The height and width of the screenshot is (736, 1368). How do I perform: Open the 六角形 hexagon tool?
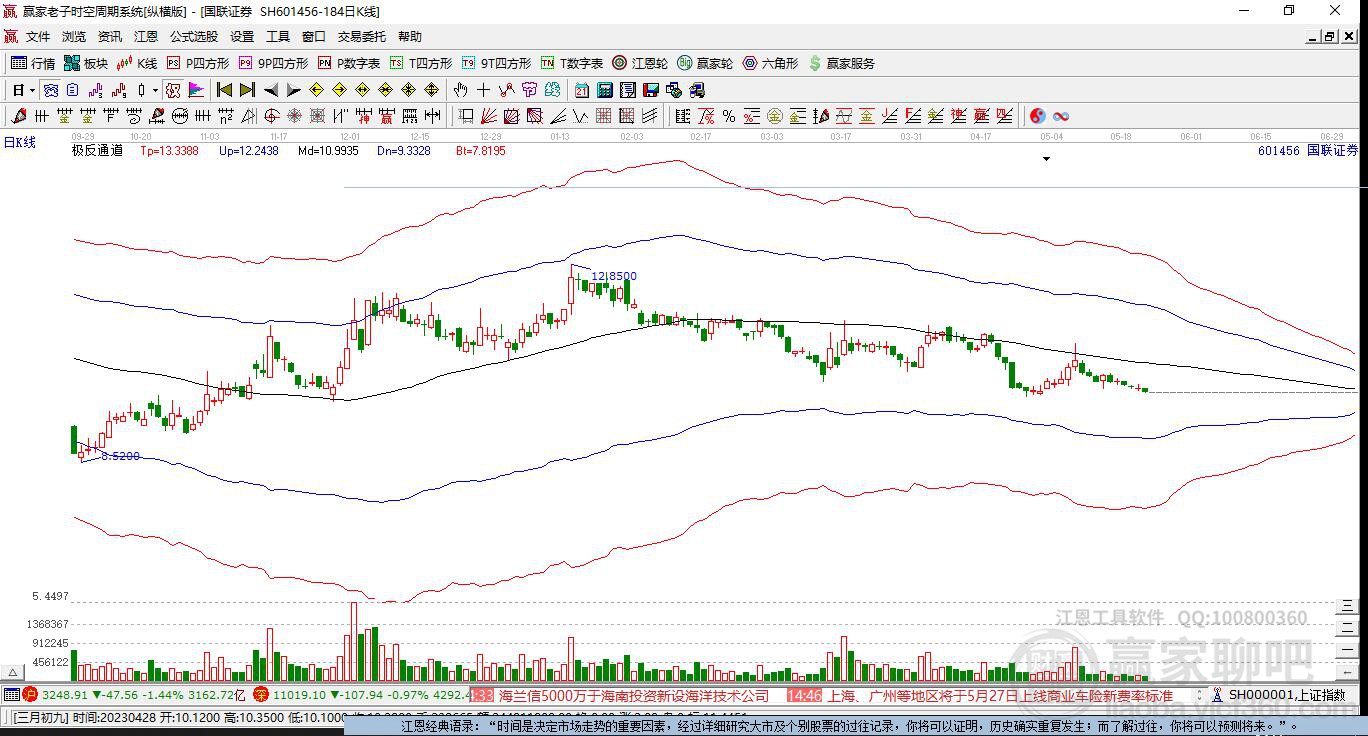pyautogui.click(x=770, y=63)
